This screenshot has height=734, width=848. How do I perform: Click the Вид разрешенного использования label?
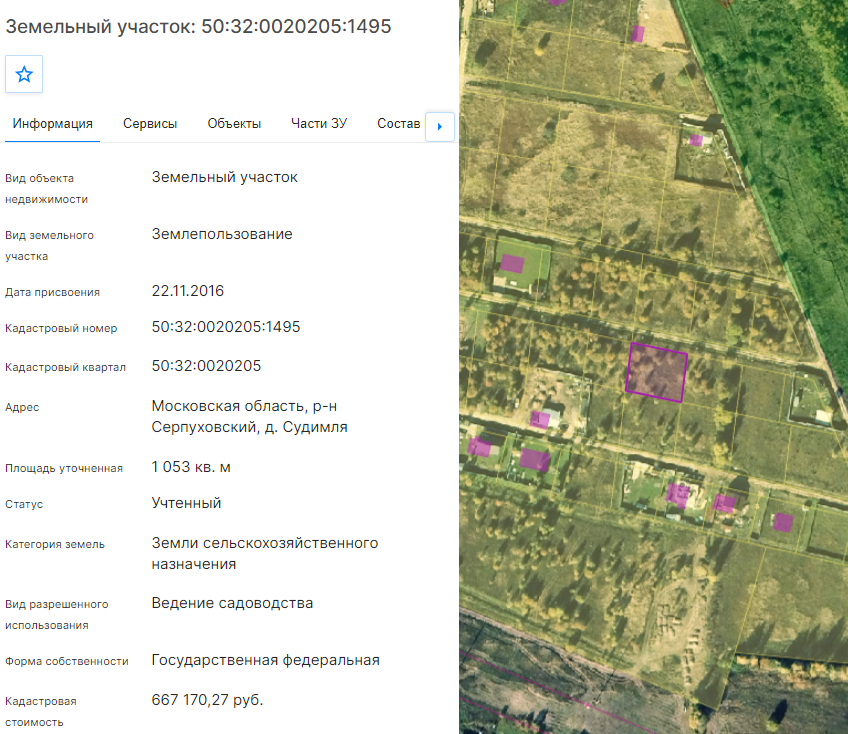point(57,614)
